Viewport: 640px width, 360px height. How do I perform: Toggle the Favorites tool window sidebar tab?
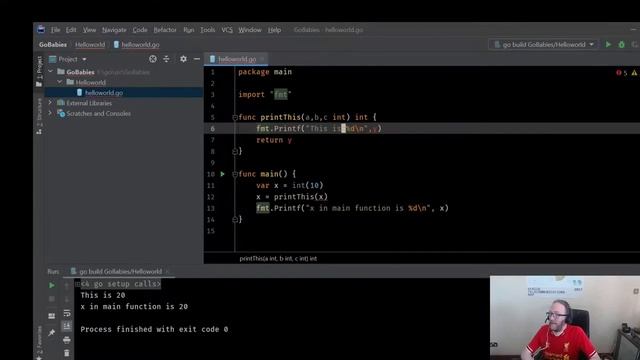point(39,343)
